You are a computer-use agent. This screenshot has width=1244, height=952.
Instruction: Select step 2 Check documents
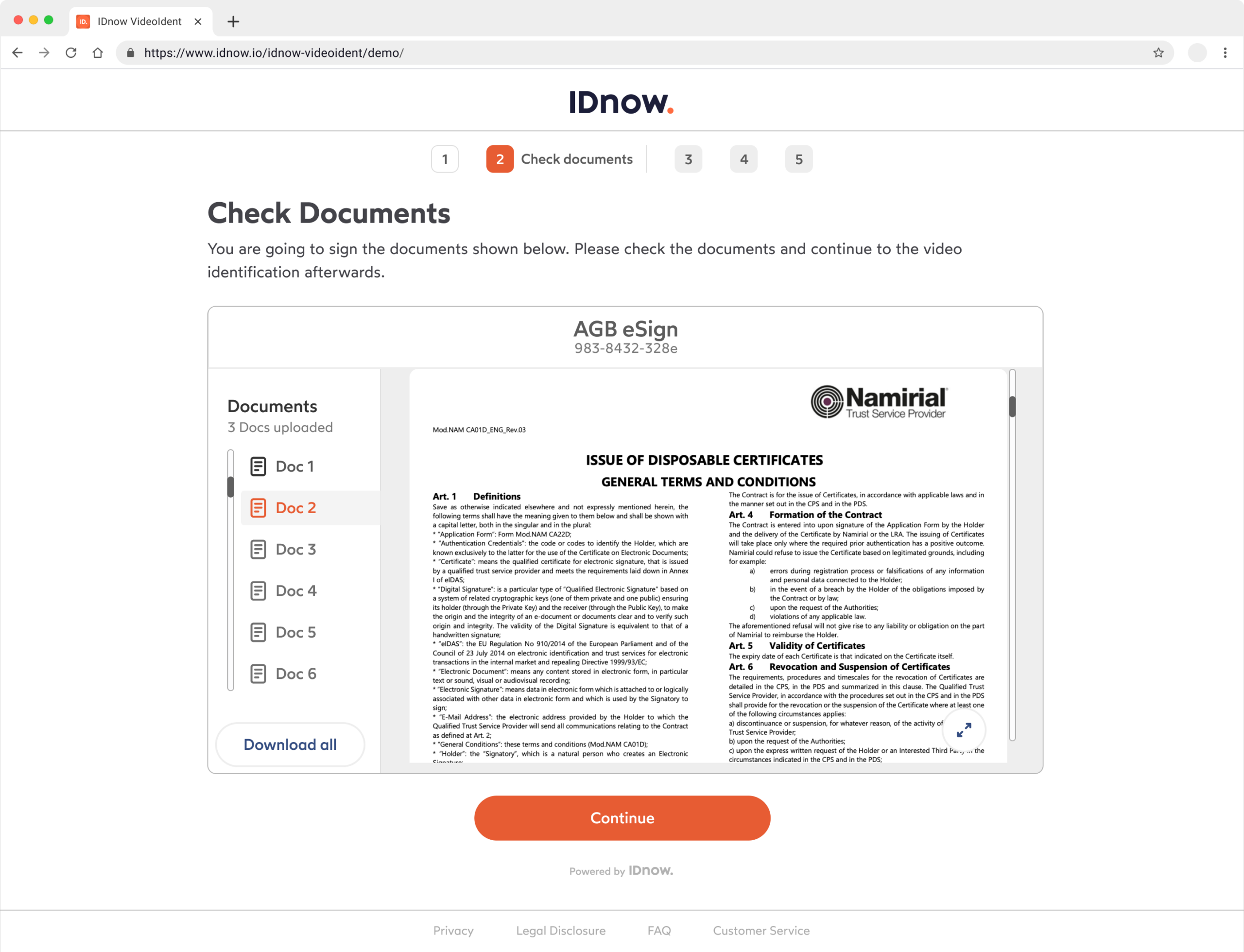coord(559,159)
